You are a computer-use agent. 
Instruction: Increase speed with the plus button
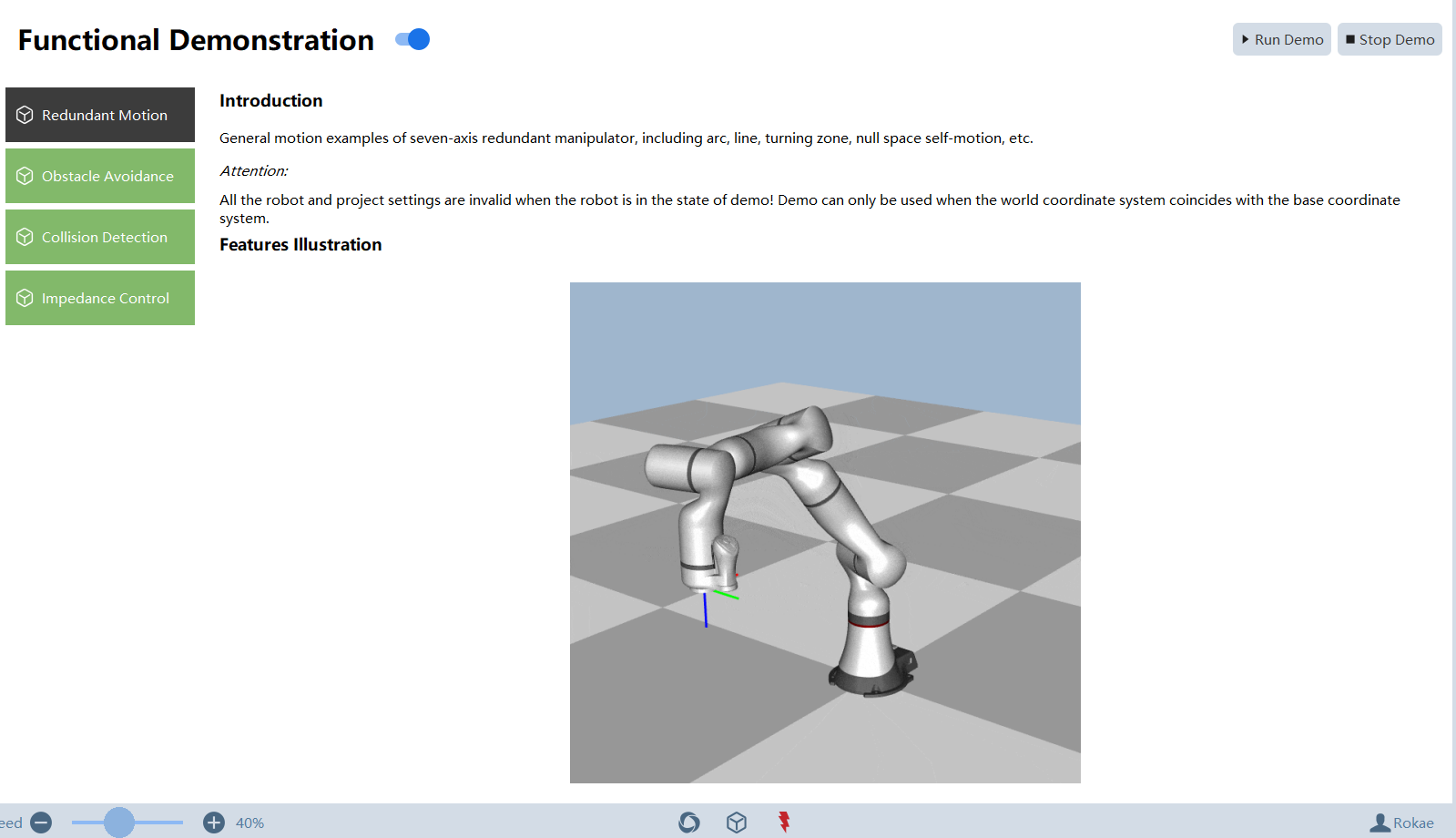pos(214,823)
